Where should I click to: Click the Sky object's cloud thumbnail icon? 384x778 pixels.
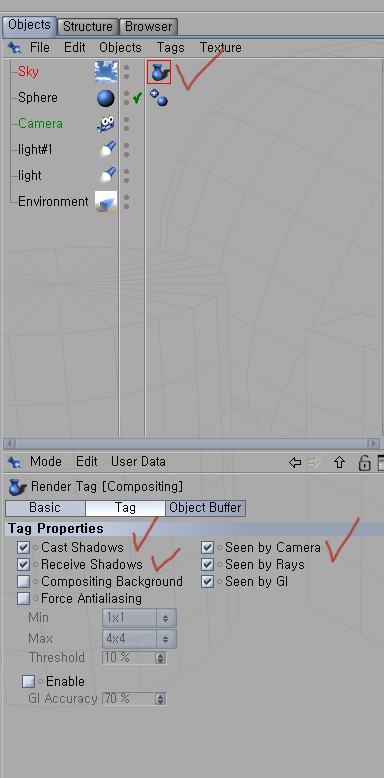[x=106, y=72]
